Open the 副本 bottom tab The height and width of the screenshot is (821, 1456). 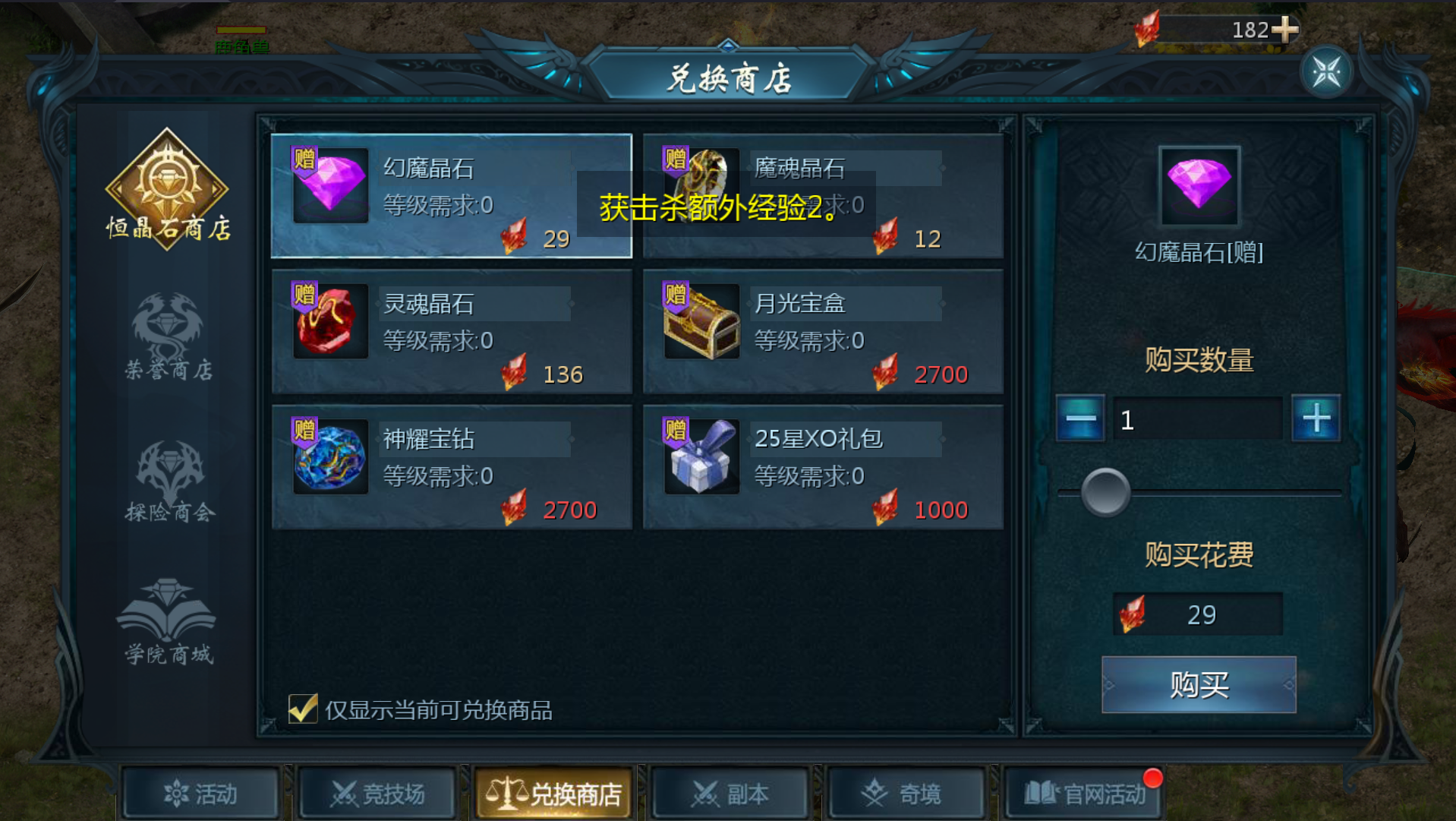click(730, 794)
